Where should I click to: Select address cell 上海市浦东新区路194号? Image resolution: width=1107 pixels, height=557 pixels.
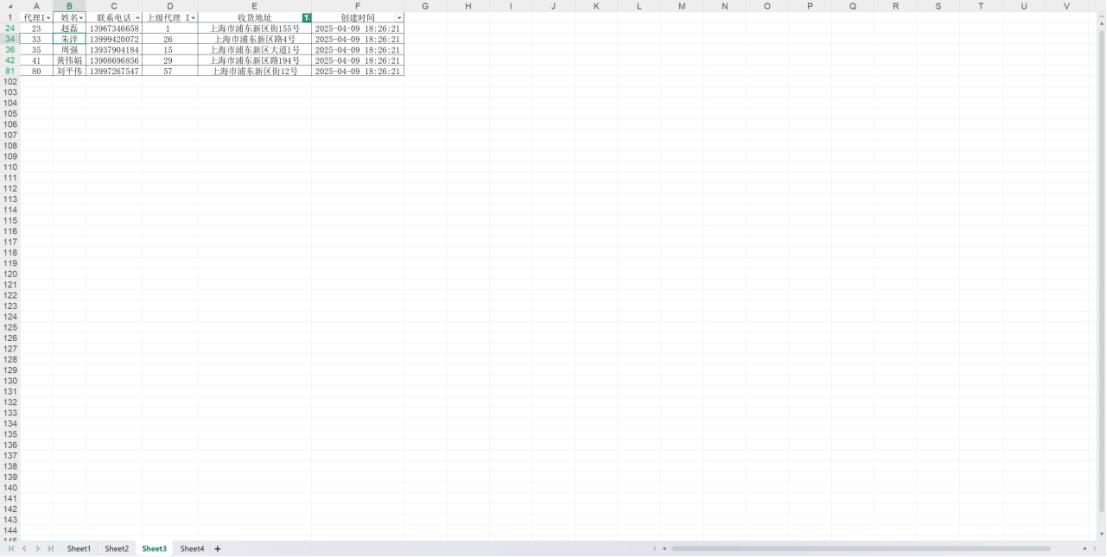point(255,61)
